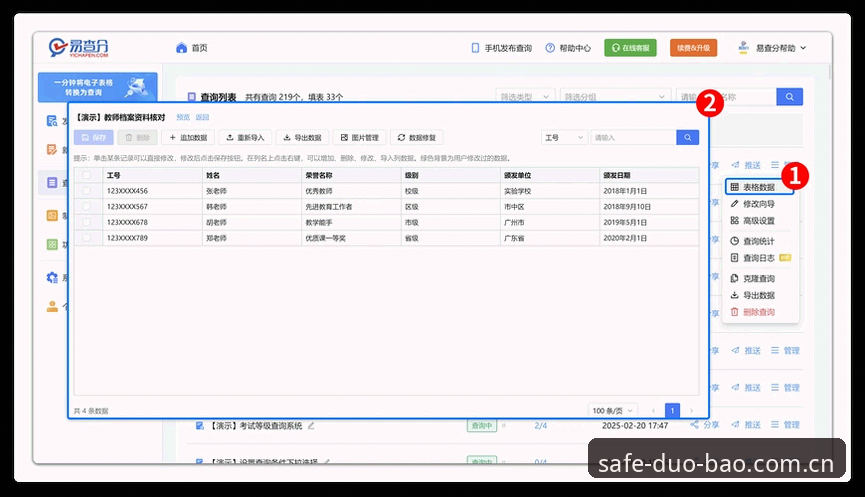Click the orange 续费&升级 button

click(693, 48)
